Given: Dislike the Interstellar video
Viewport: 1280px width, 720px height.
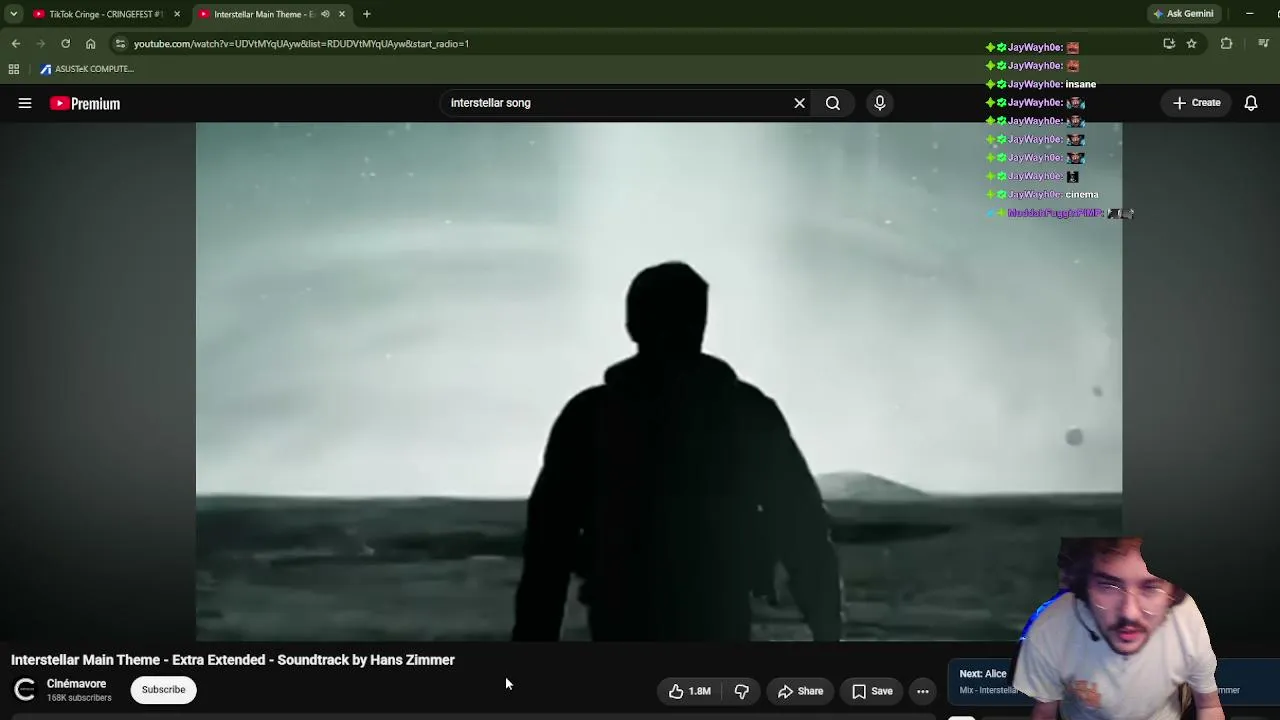Looking at the screenshot, I should [742, 691].
